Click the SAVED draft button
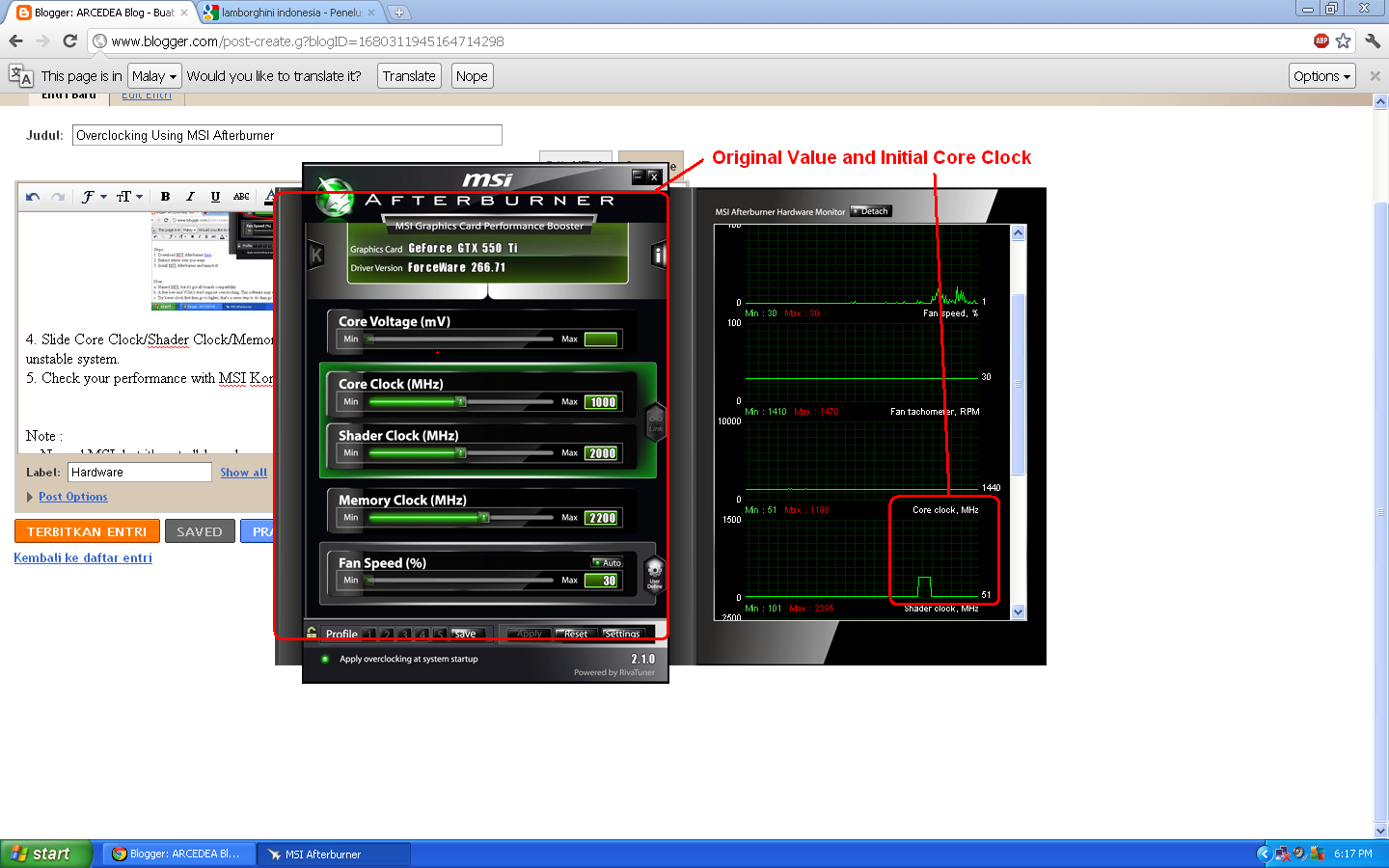This screenshot has height=868, width=1389. 200,531
